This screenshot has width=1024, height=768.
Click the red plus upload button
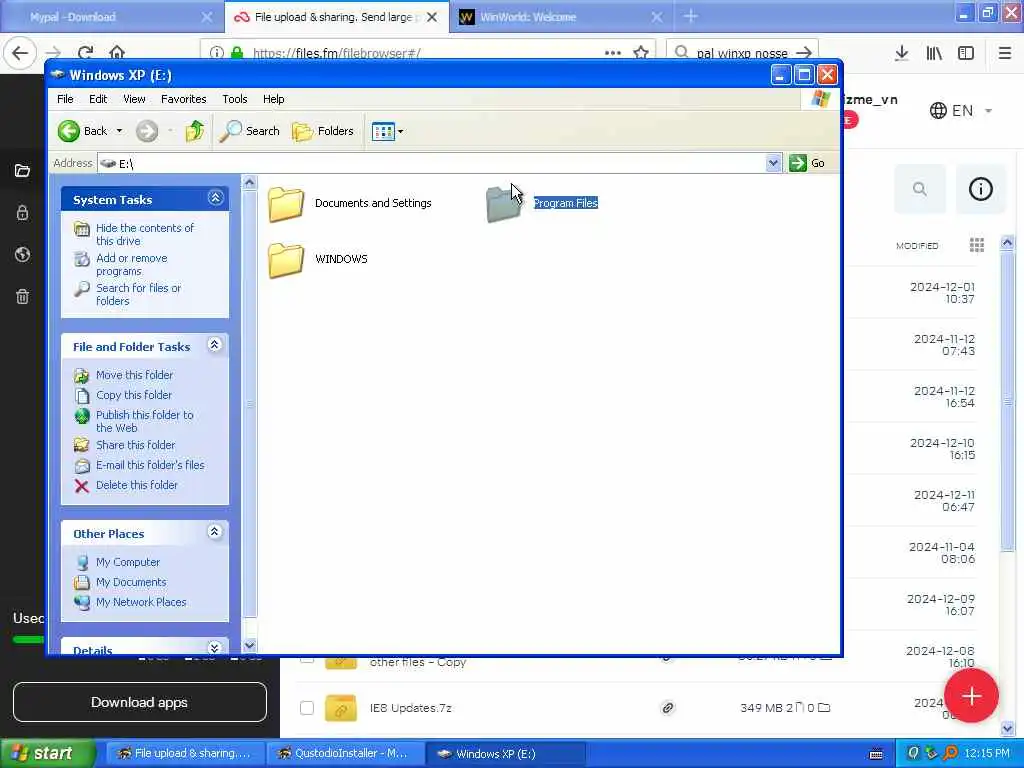point(971,696)
